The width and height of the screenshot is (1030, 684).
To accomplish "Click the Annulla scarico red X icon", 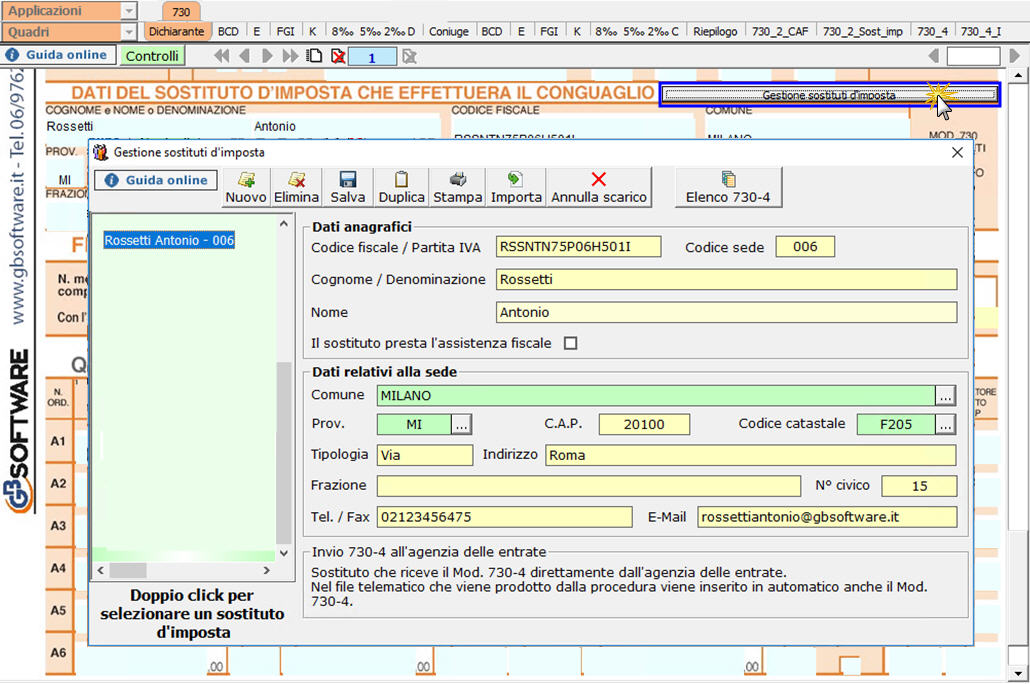I will coord(598,179).
